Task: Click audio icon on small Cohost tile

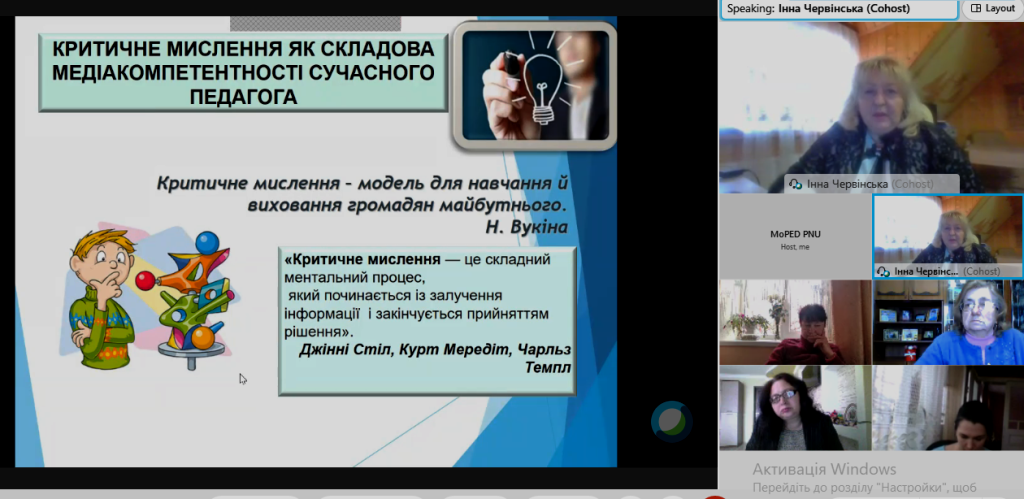Action: click(884, 271)
